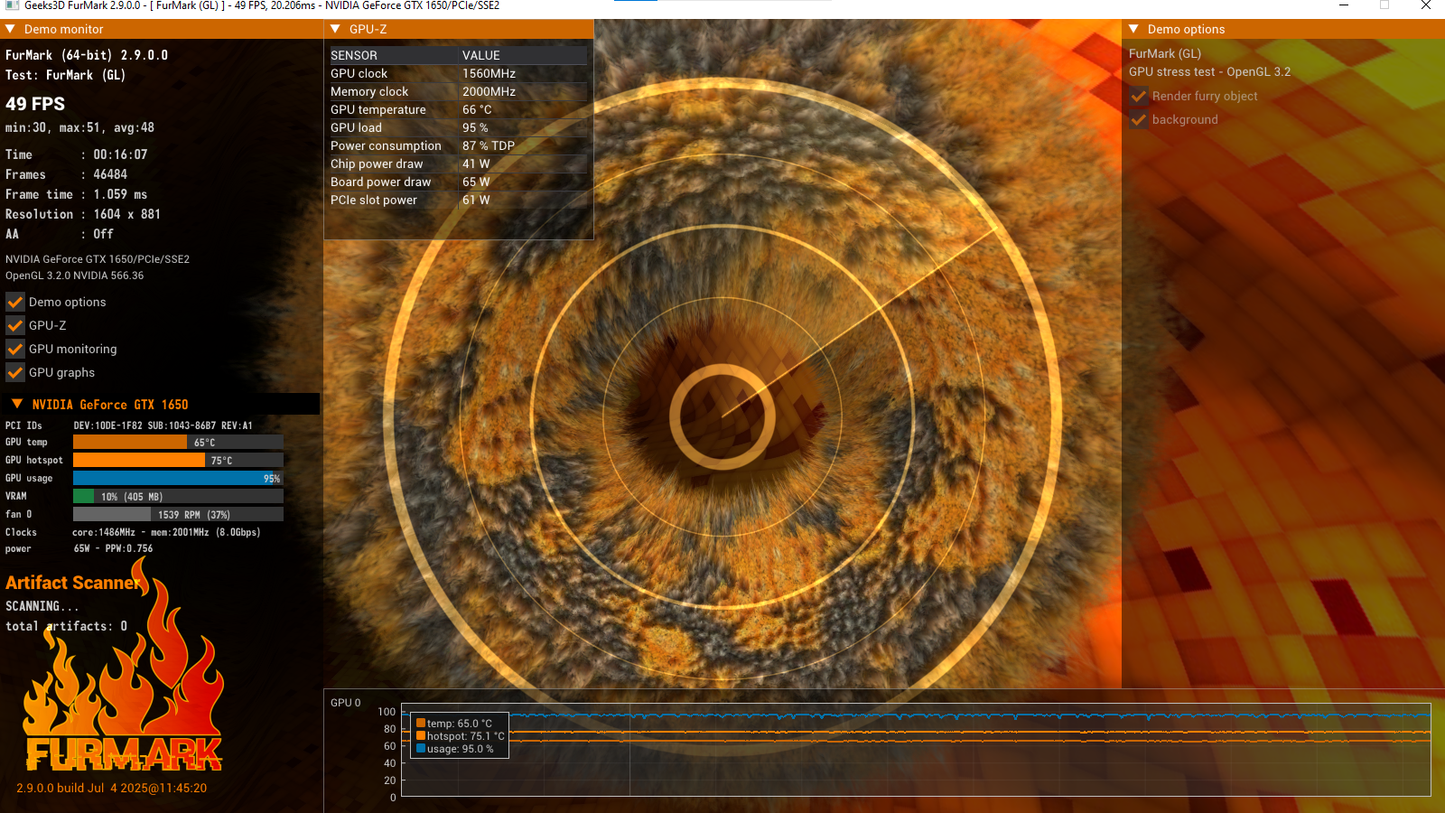Collapse the Demo options panel triangle
Screen dimensions: 1445x813
coord(1134,30)
